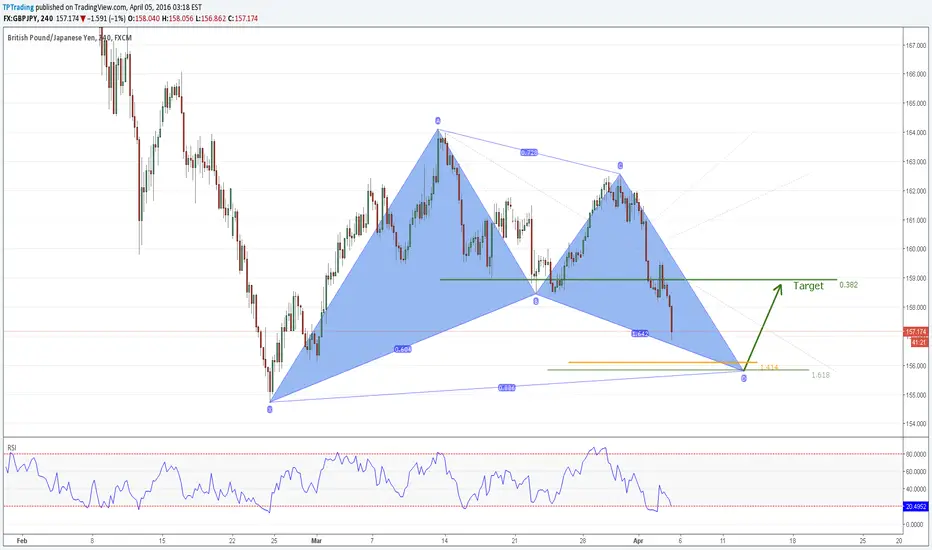Click the current price tag 157.174
The height and width of the screenshot is (550, 932).
(x=916, y=332)
